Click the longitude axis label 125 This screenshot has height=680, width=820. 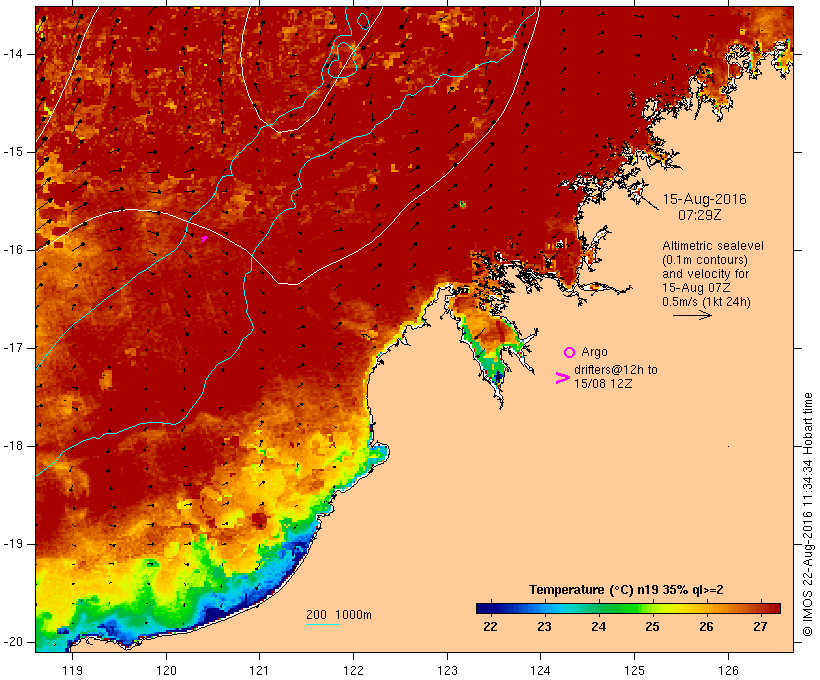point(634,671)
